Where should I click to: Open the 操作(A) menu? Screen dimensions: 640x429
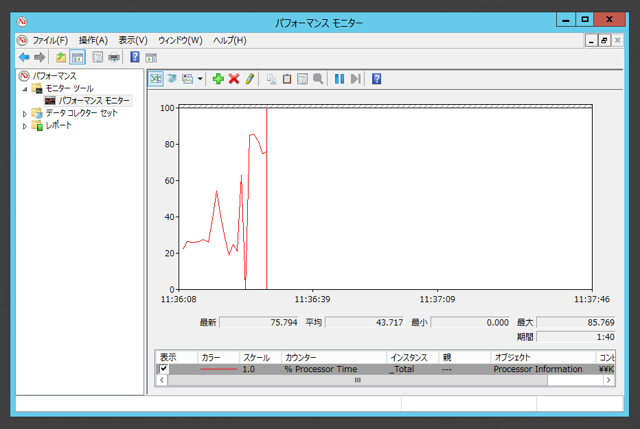point(93,40)
